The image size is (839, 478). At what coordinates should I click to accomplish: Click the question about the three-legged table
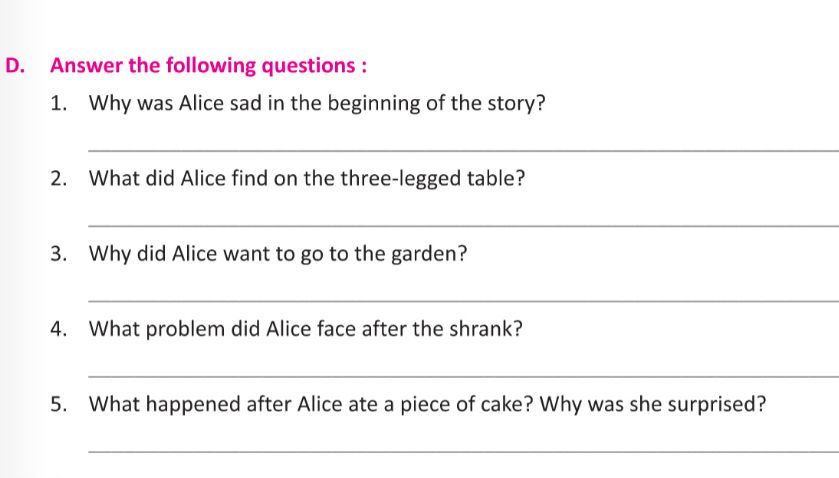coord(308,179)
